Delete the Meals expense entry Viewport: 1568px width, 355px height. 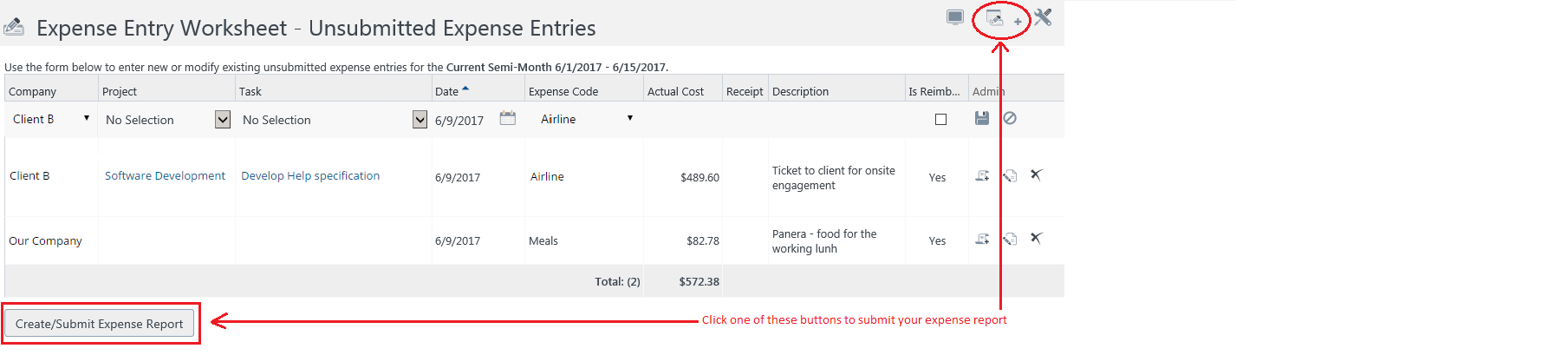pos(1036,238)
